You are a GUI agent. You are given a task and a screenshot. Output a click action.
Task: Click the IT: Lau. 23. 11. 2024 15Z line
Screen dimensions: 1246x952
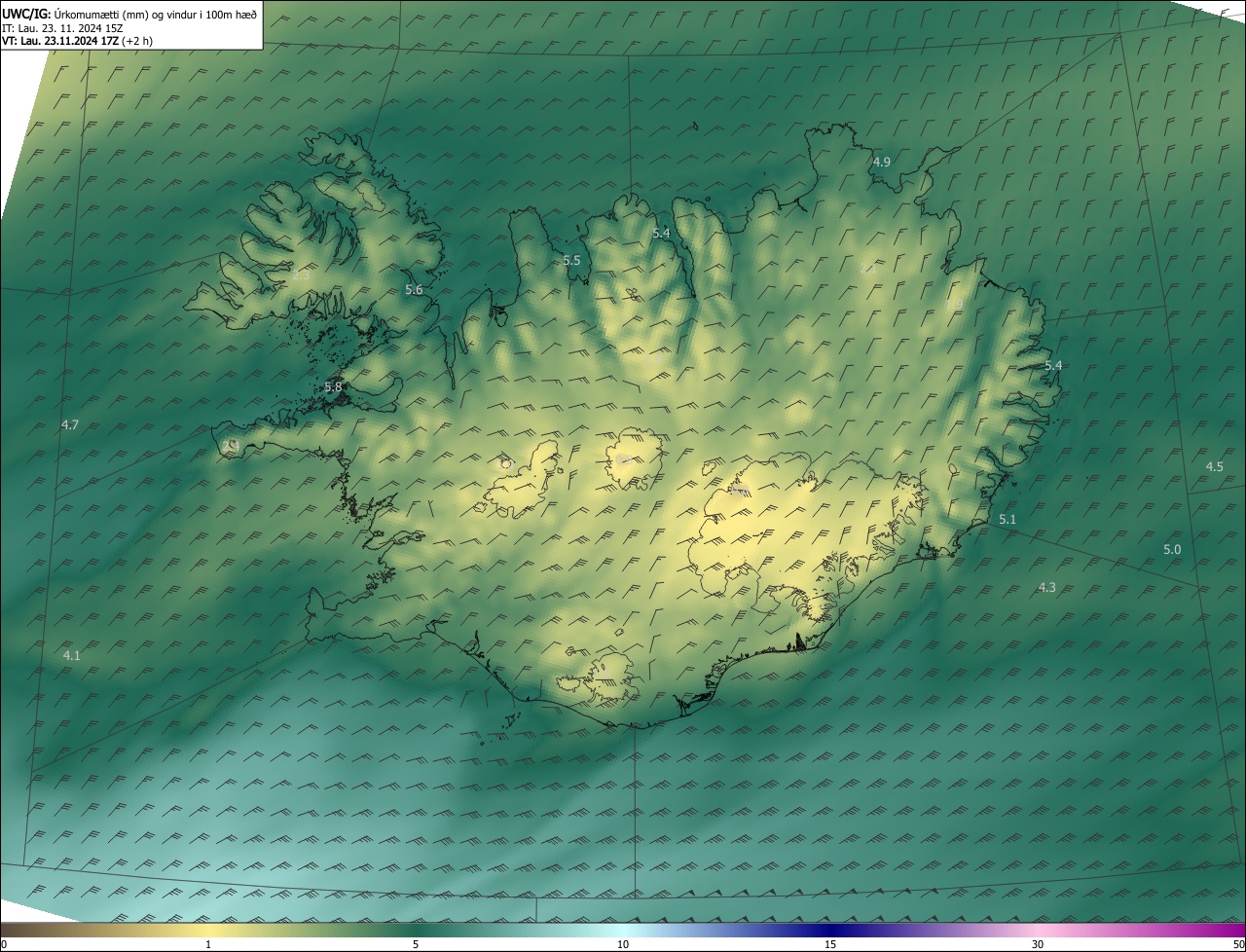point(62,28)
